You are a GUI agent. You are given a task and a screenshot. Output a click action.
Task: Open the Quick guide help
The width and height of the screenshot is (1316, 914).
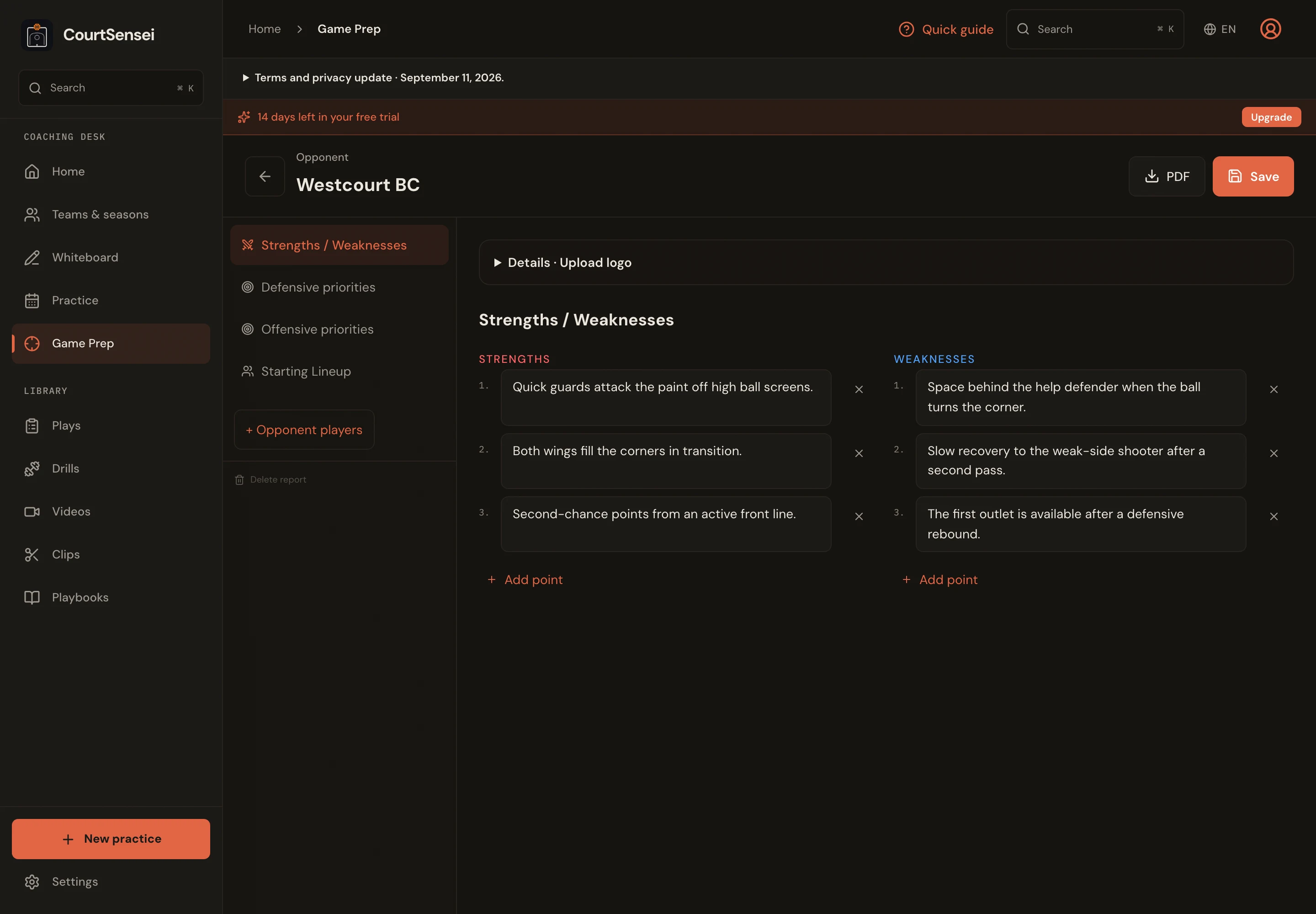tap(945, 29)
